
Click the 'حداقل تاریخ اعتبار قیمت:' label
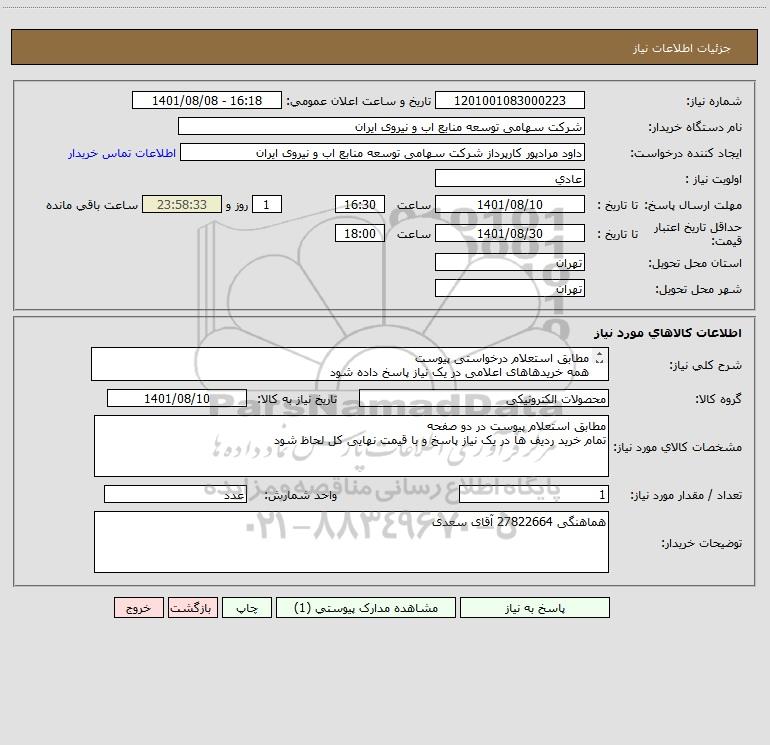(698, 234)
